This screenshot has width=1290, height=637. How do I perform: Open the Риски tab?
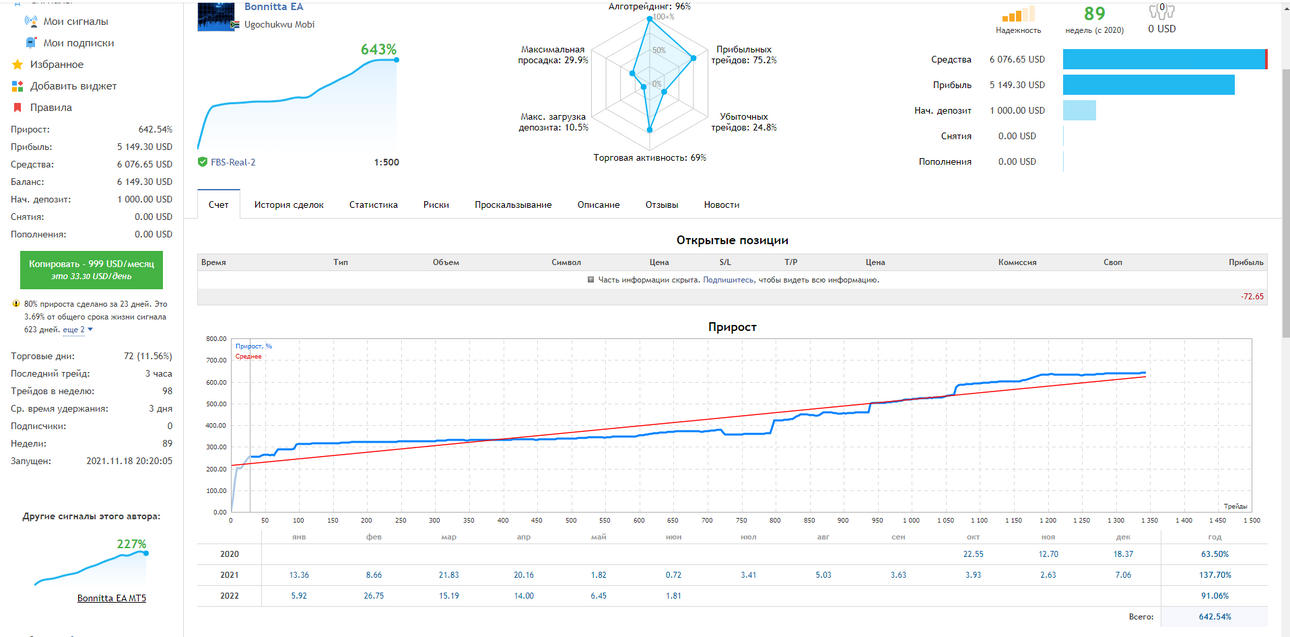[x=436, y=205]
